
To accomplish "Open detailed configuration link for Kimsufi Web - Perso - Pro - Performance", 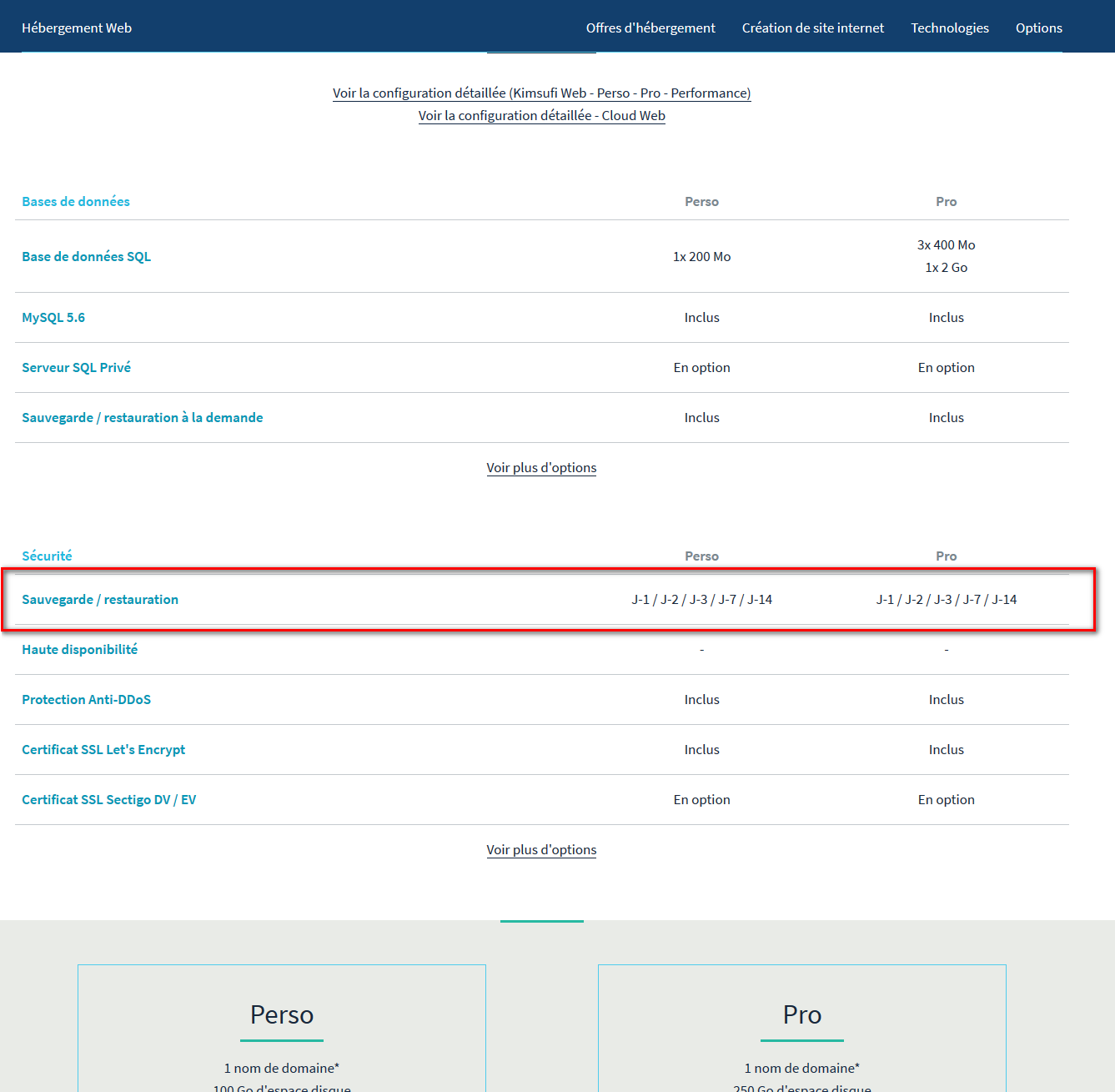I will pyautogui.click(x=542, y=93).
